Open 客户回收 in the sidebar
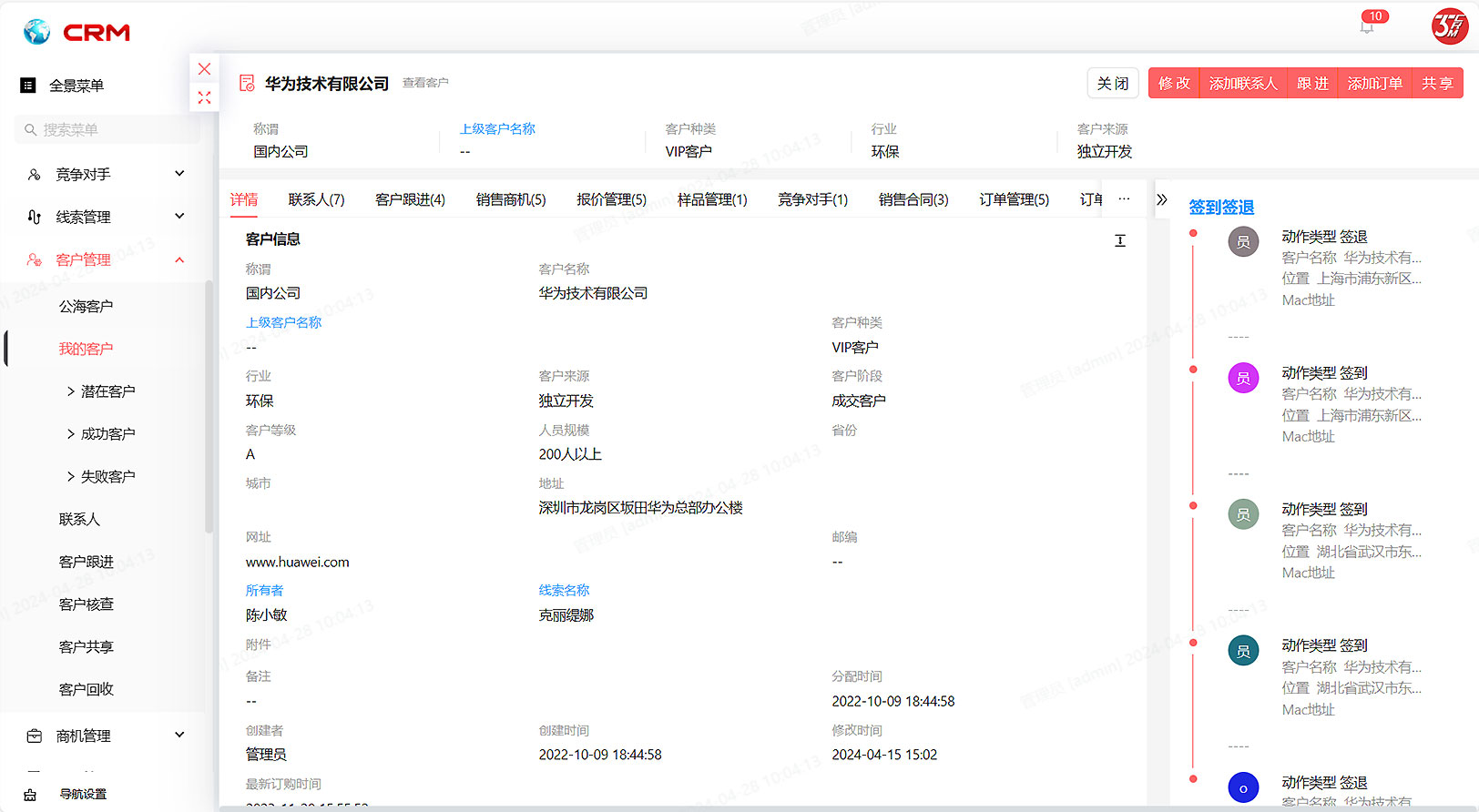This screenshot has width=1479, height=812. pos(87,690)
